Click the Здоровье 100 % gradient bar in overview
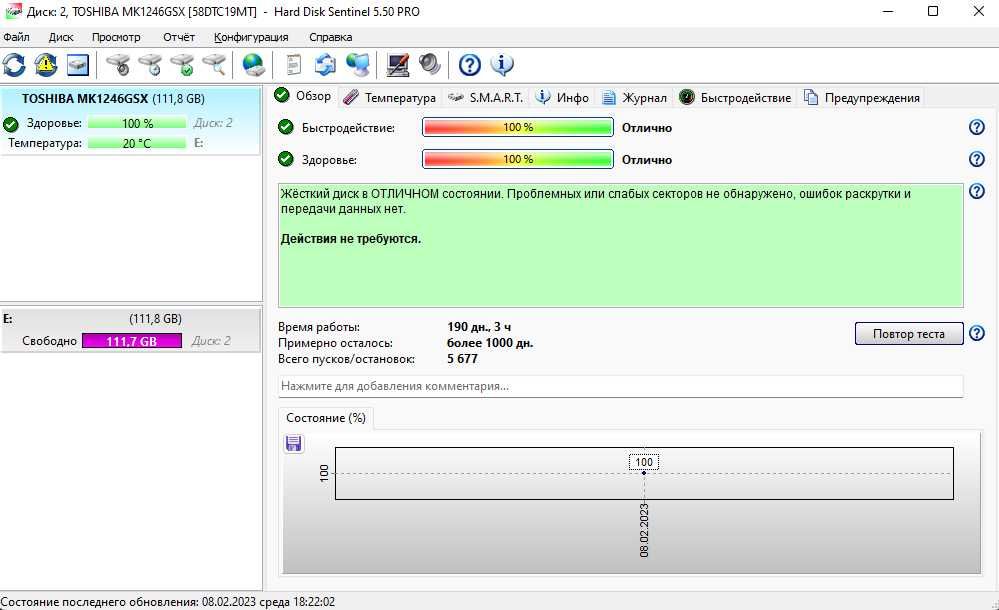 [x=518, y=159]
